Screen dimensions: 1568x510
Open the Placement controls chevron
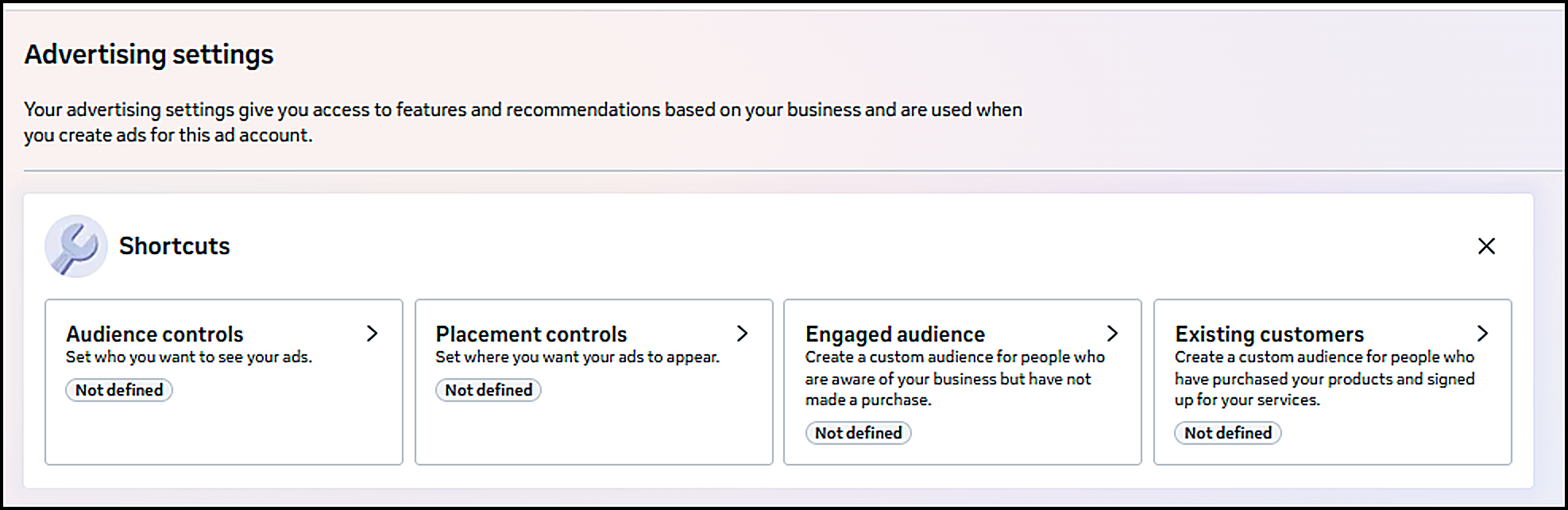tap(742, 334)
